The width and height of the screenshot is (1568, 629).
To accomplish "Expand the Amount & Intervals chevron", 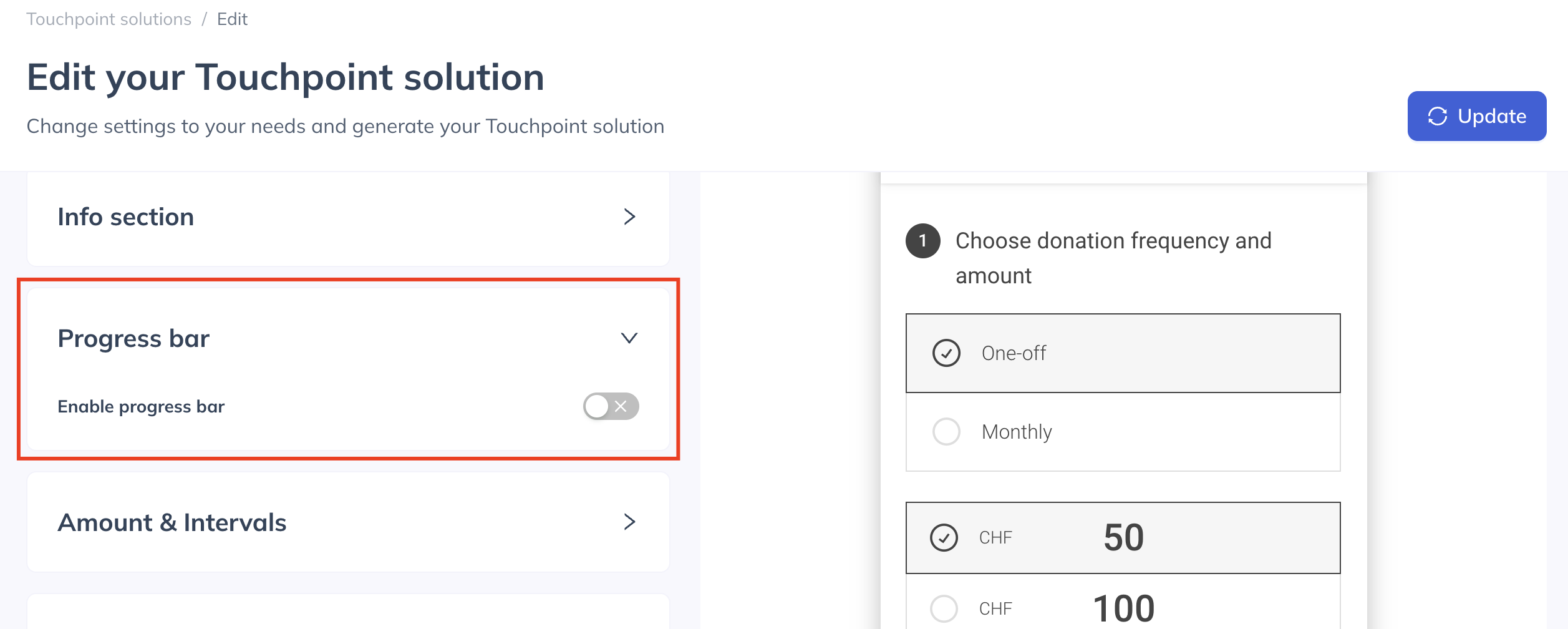I will pos(629,522).
